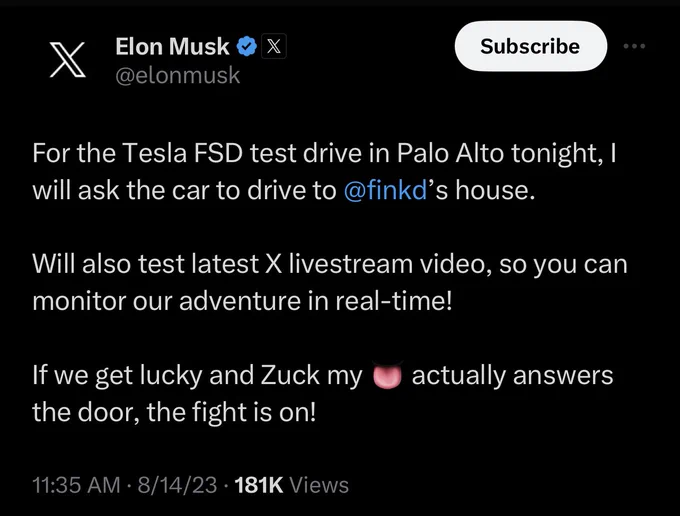Click the 11:35 AM timestamp

76,485
